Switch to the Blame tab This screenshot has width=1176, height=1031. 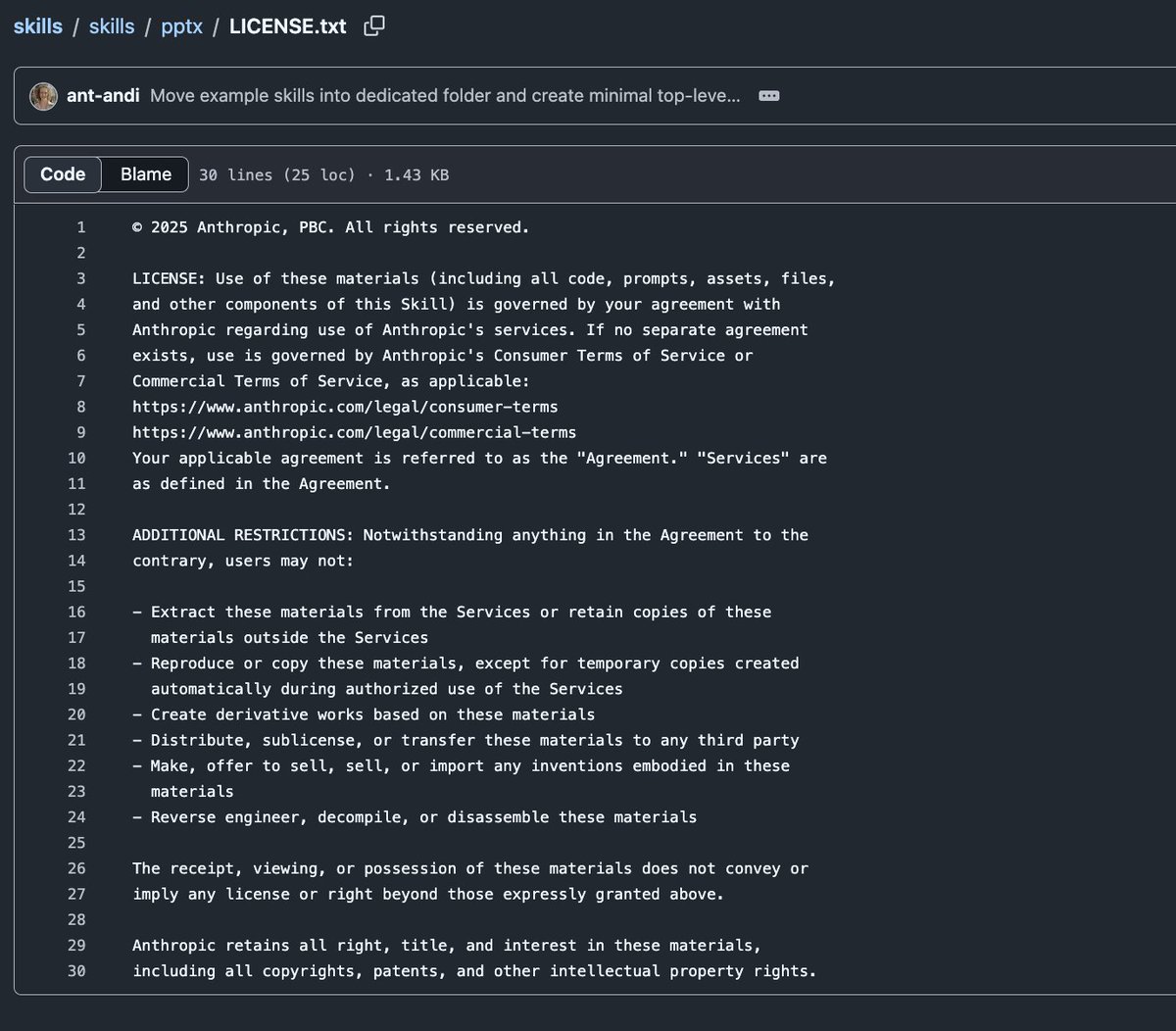pos(146,174)
